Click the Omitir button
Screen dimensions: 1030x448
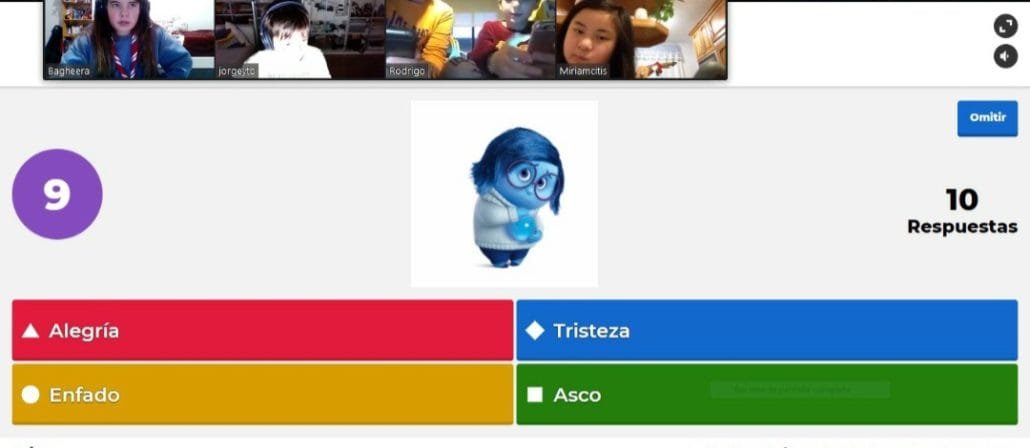pyautogui.click(x=986, y=118)
